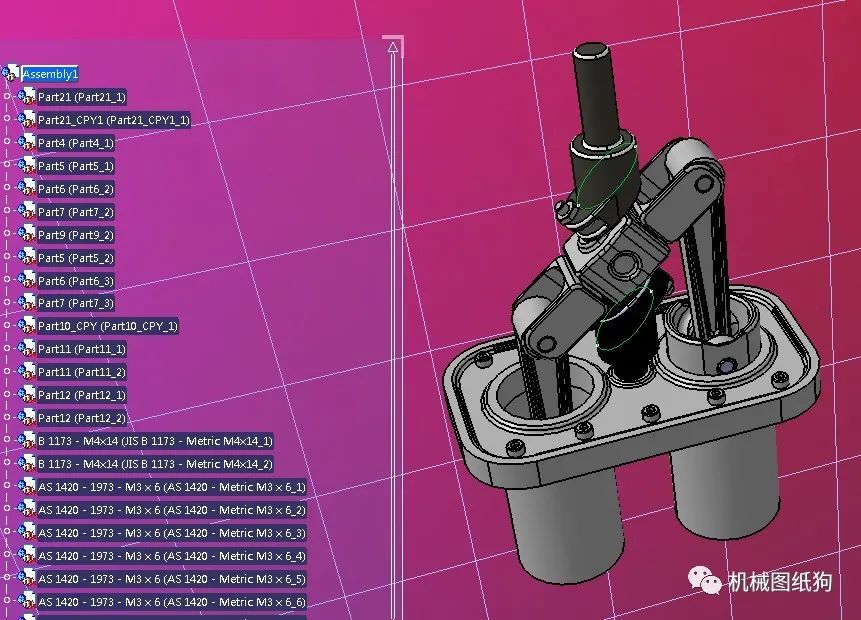Screen dimensions: 861x620
Task: Click the icon beside Part9 (Part9_2)
Action: click(x=26, y=234)
